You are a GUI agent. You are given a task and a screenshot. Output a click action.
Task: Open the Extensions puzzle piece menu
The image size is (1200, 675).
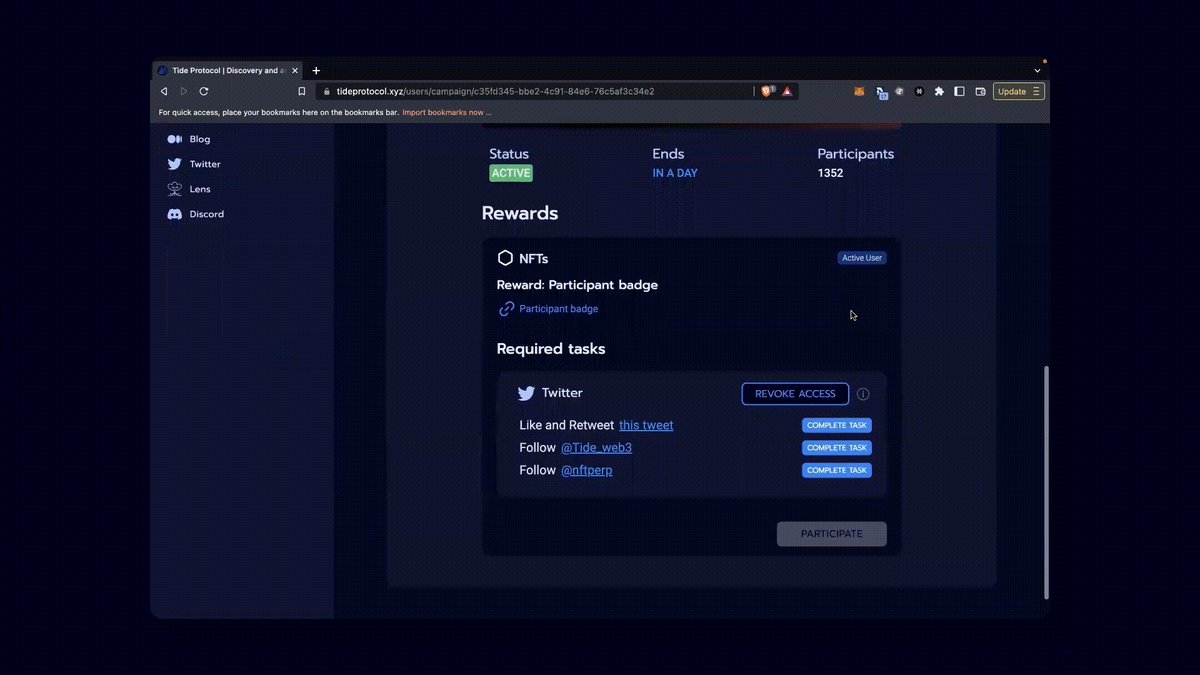click(x=939, y=91)
